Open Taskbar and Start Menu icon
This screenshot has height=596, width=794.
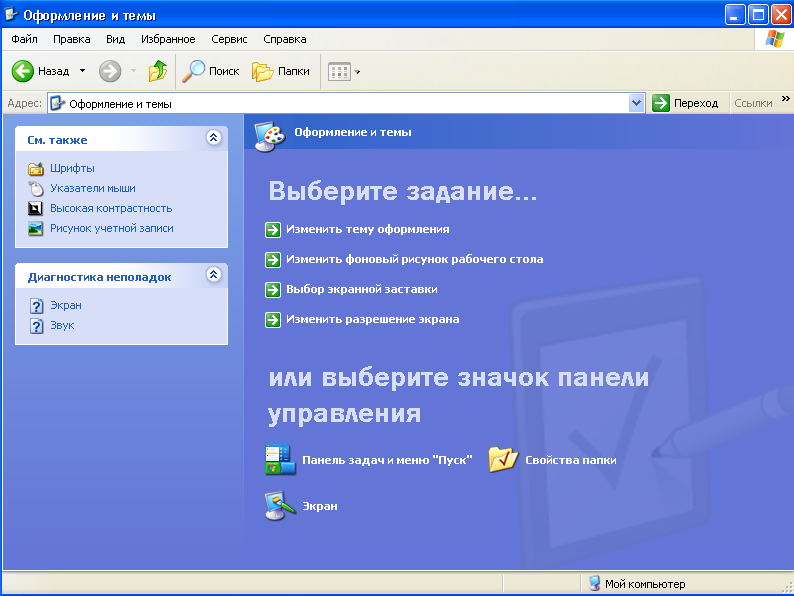pyautogui.click(x=280, y=459)
